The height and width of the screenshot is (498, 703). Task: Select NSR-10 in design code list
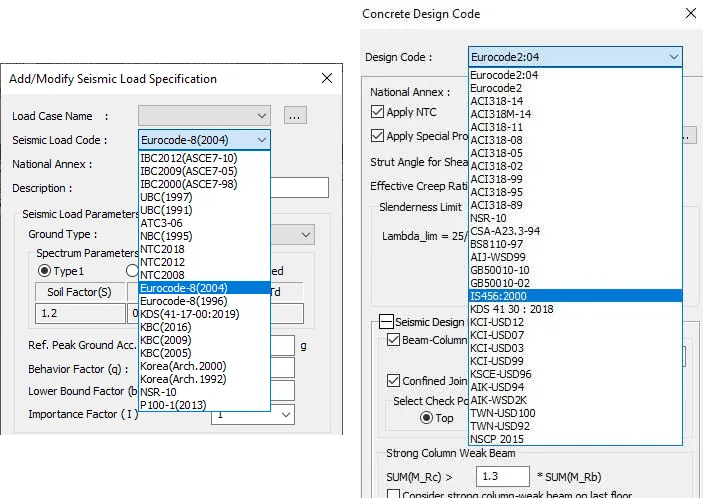coord(575,218)
